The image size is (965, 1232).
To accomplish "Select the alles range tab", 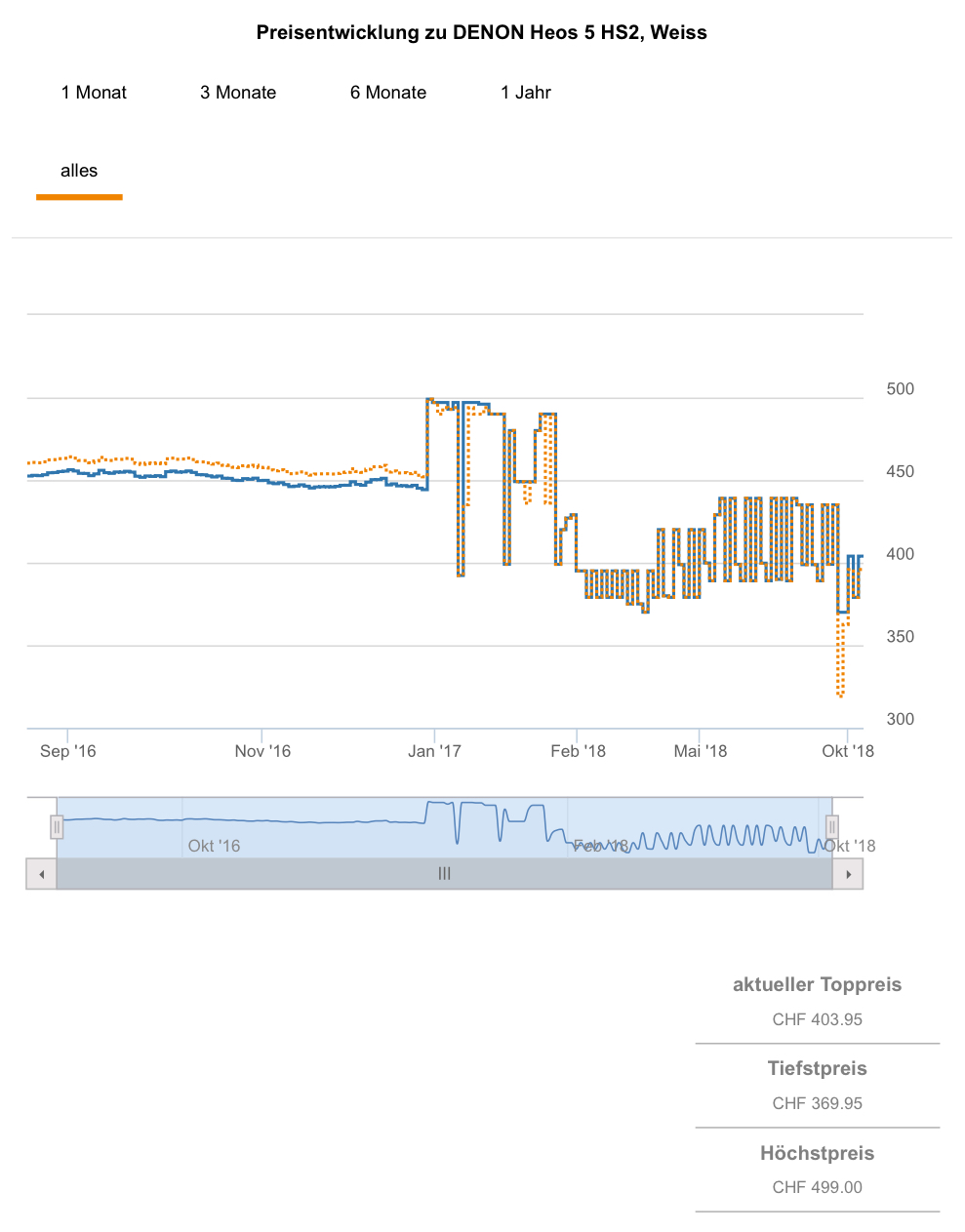I will 79,171.
